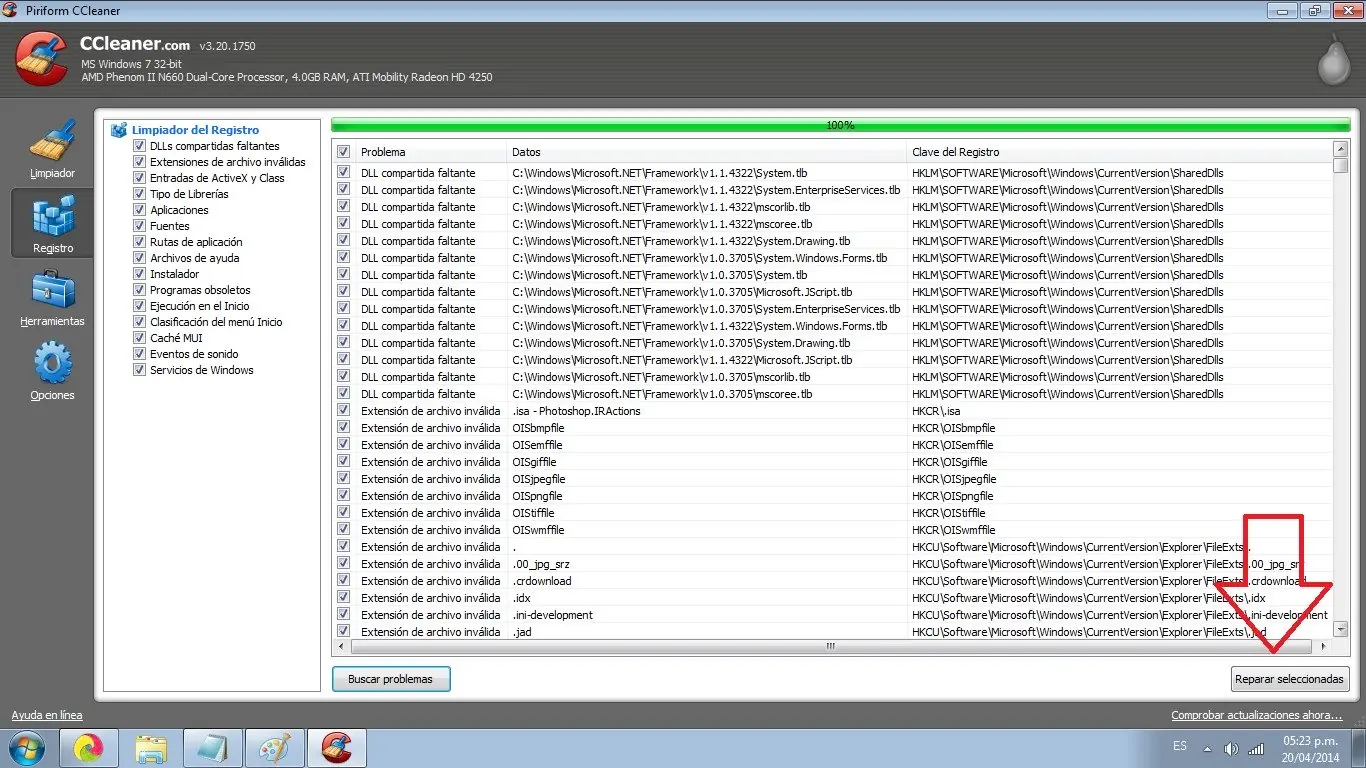The height and width of the screenshot is (768, 1366).
Task: Uncheck the OISgiffile result row
Action: (344, 462)
